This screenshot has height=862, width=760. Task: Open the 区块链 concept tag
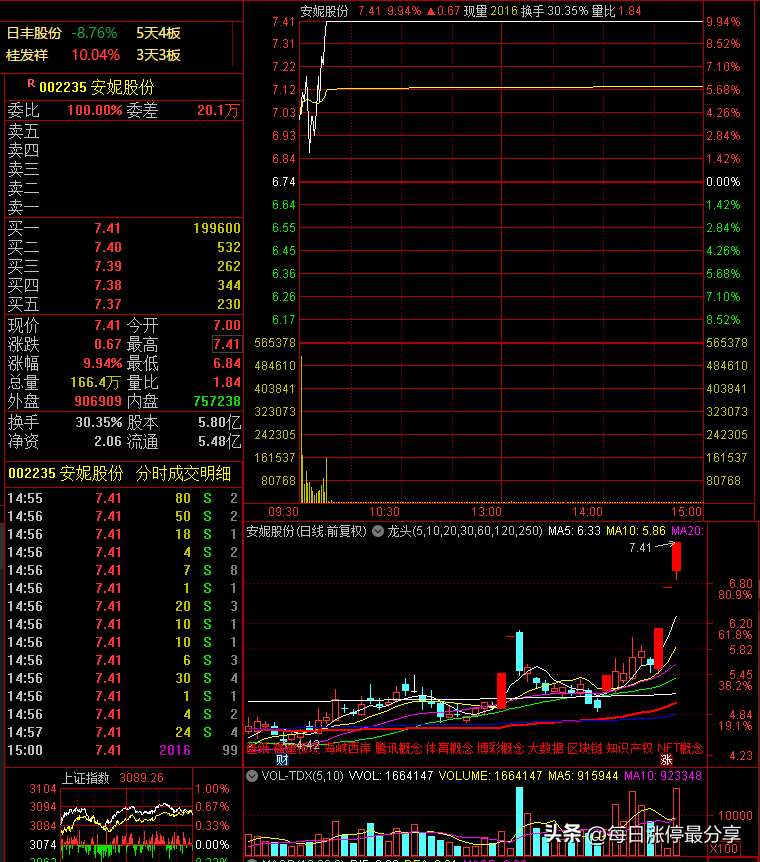tap(584, 748)
